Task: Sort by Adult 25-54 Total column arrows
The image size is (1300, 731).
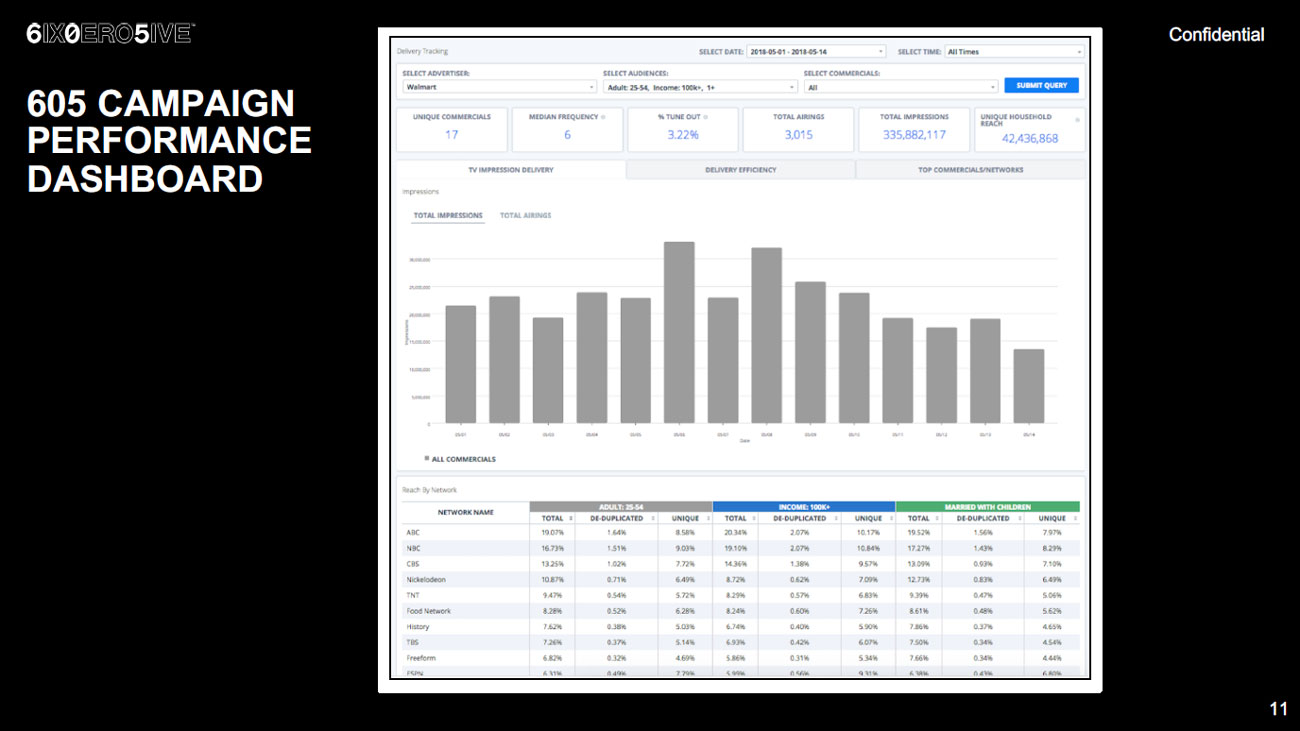Action: tap(571, 519)
